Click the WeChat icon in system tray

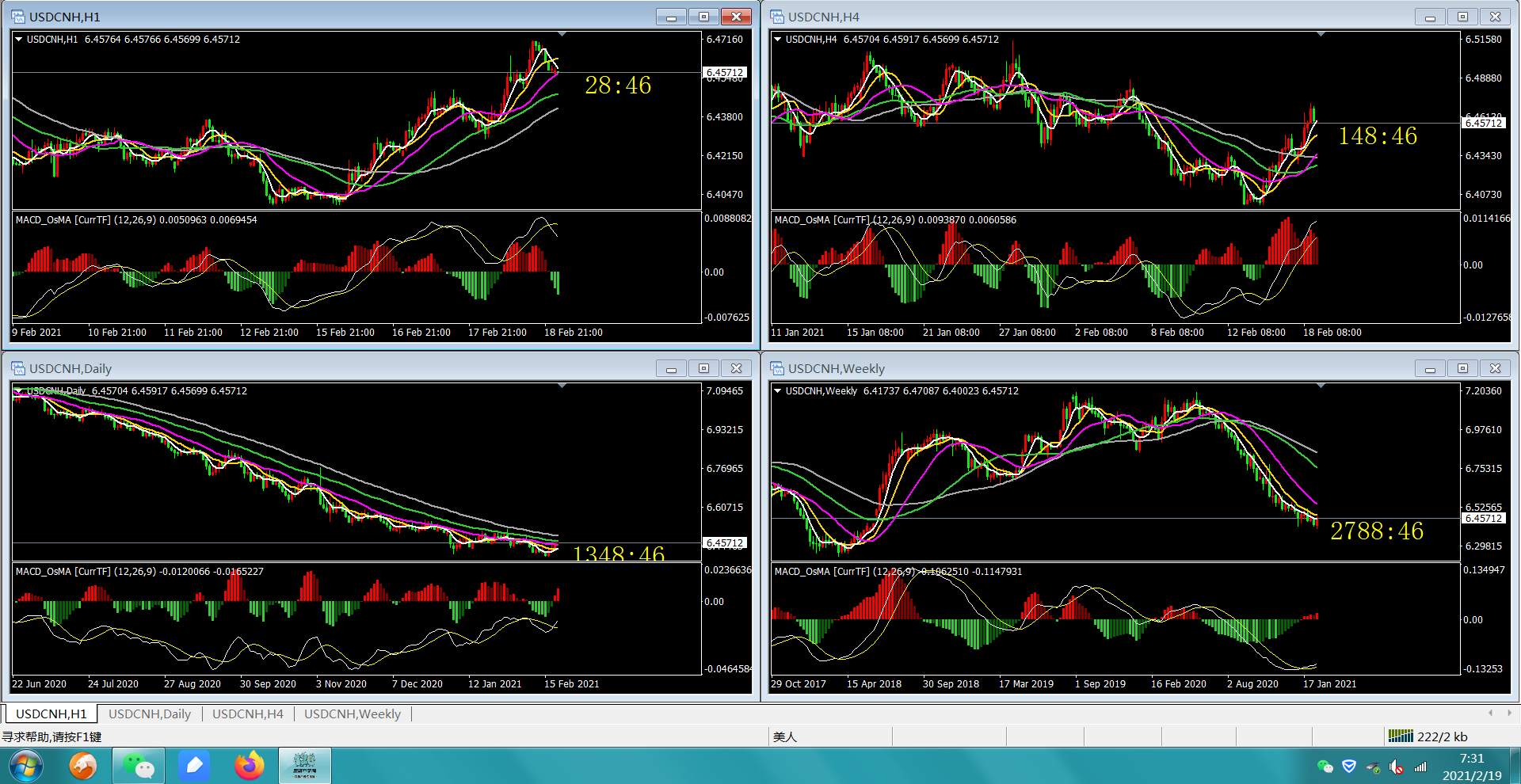[x=1325, y=767]
